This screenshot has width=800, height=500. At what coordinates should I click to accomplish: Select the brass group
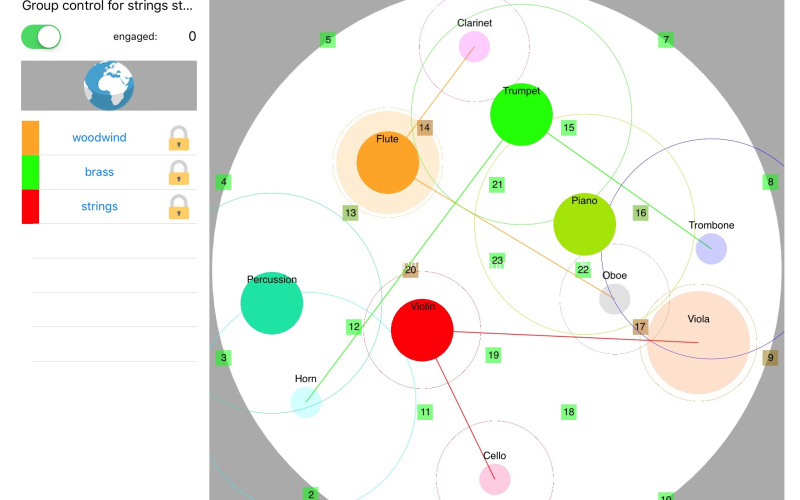(x=99, y=172)
